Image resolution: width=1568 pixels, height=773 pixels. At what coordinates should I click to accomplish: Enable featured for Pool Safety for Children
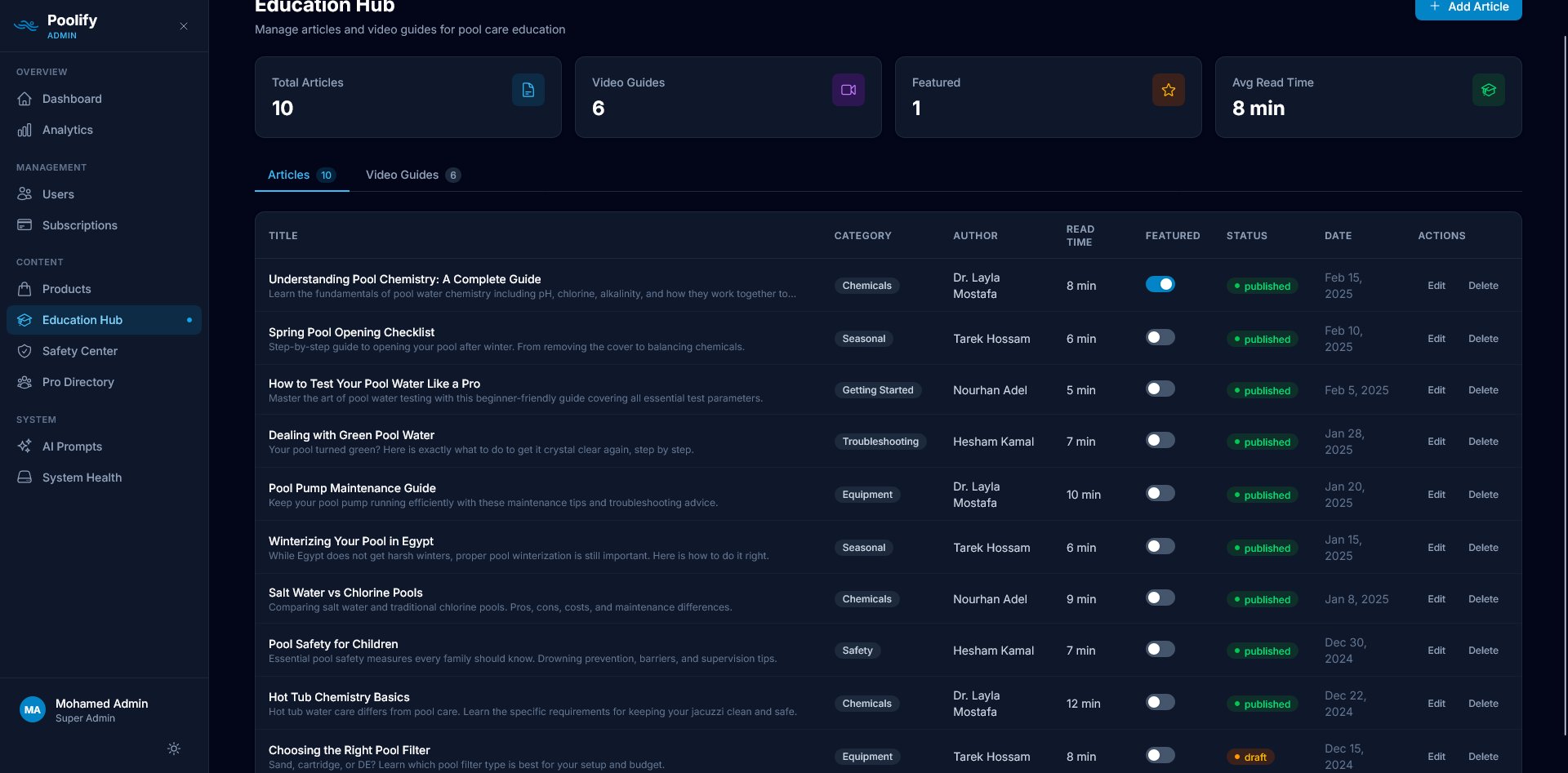point(1160,649)
